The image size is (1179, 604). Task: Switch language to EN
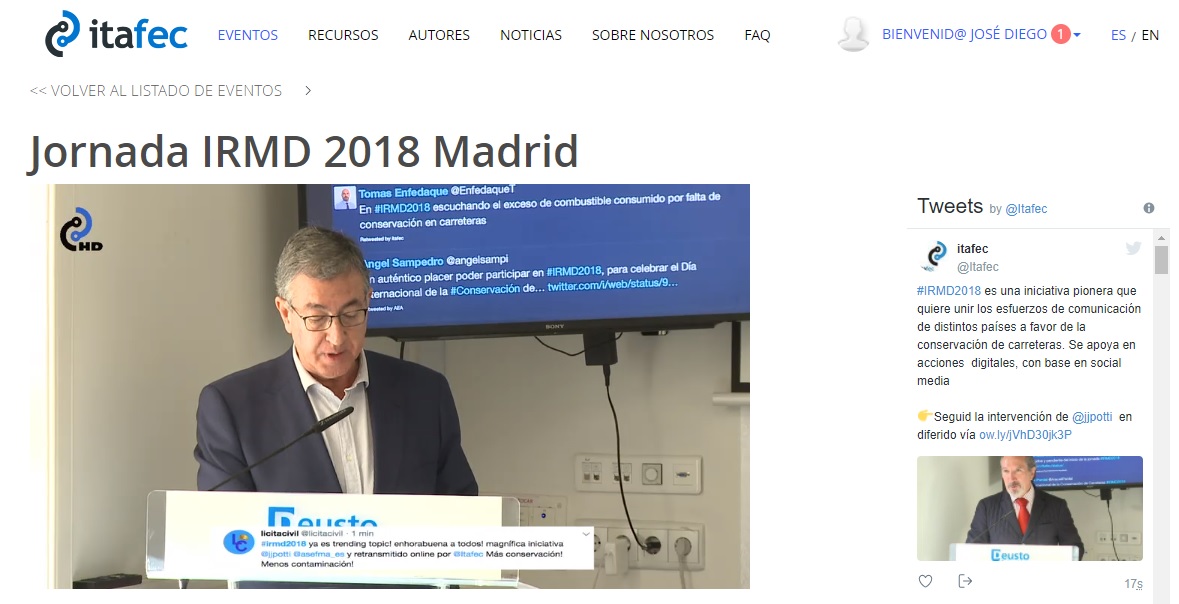pyautogui.click(x=1150, y=35)
